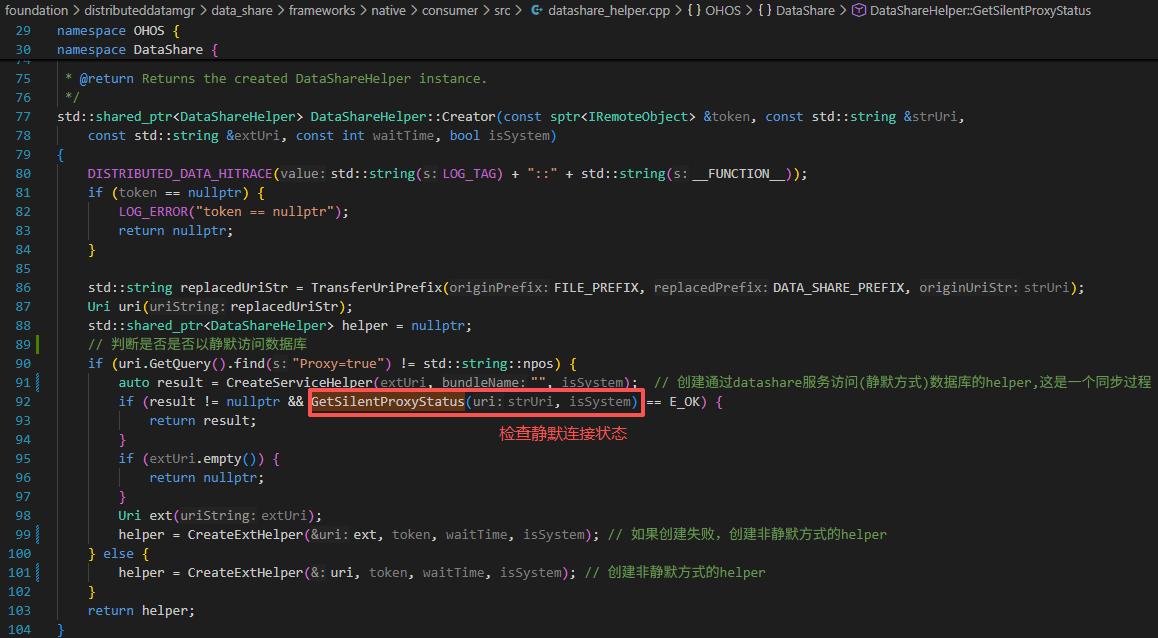Open the 'src' breadcrumb segment
This screenshot has width=1158, height=638.
[501, 10]
